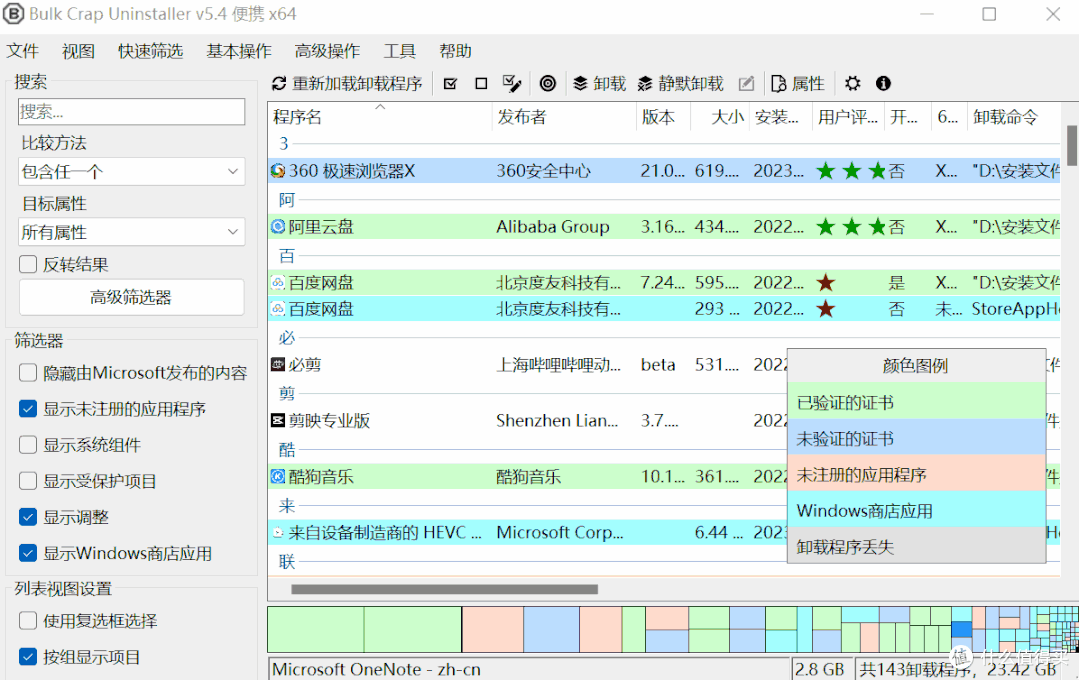Collapse the group header 来
Viewport: 1079px width, 680px height.
pos(286,506)
